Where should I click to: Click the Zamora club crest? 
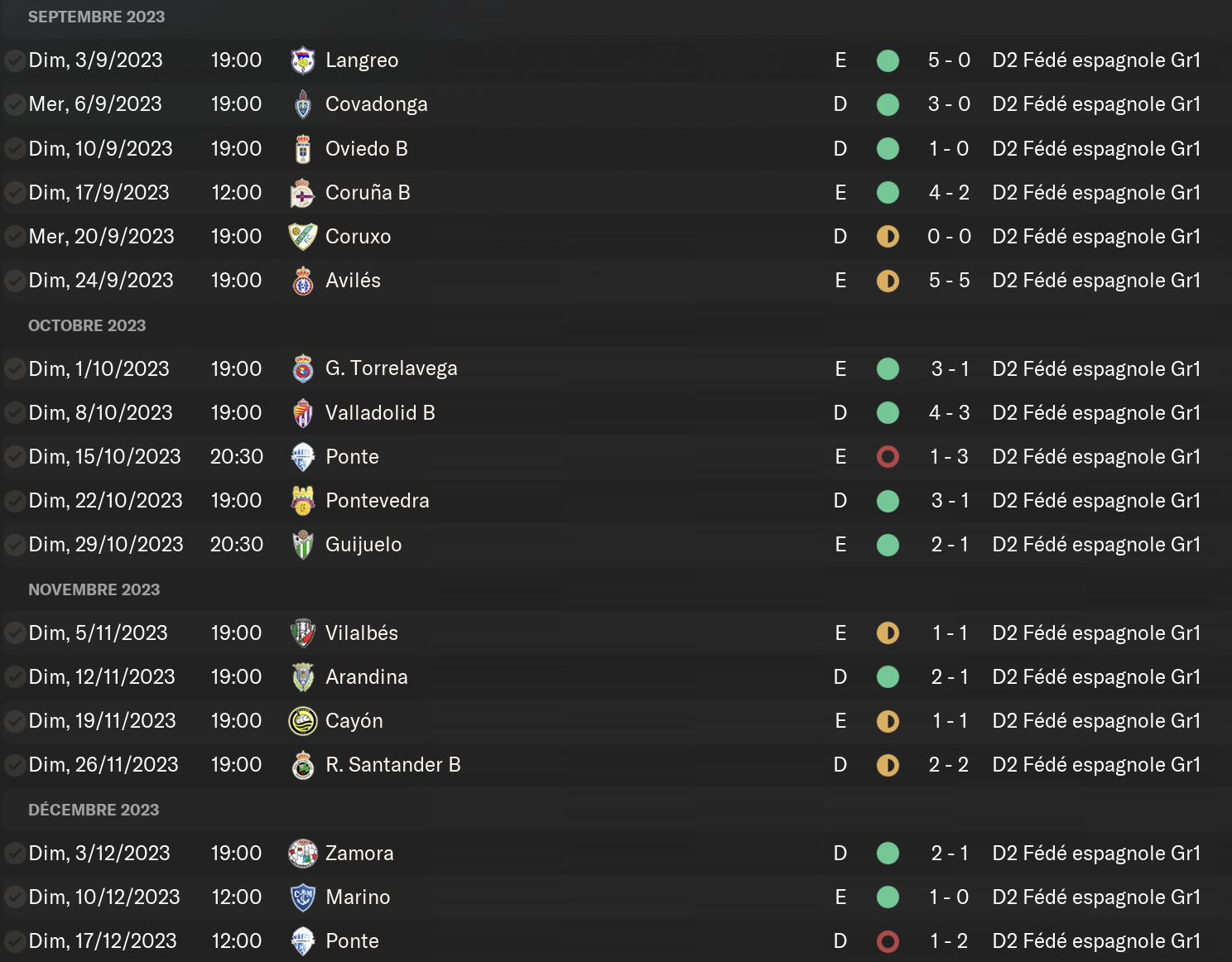[x=303, y=854]
